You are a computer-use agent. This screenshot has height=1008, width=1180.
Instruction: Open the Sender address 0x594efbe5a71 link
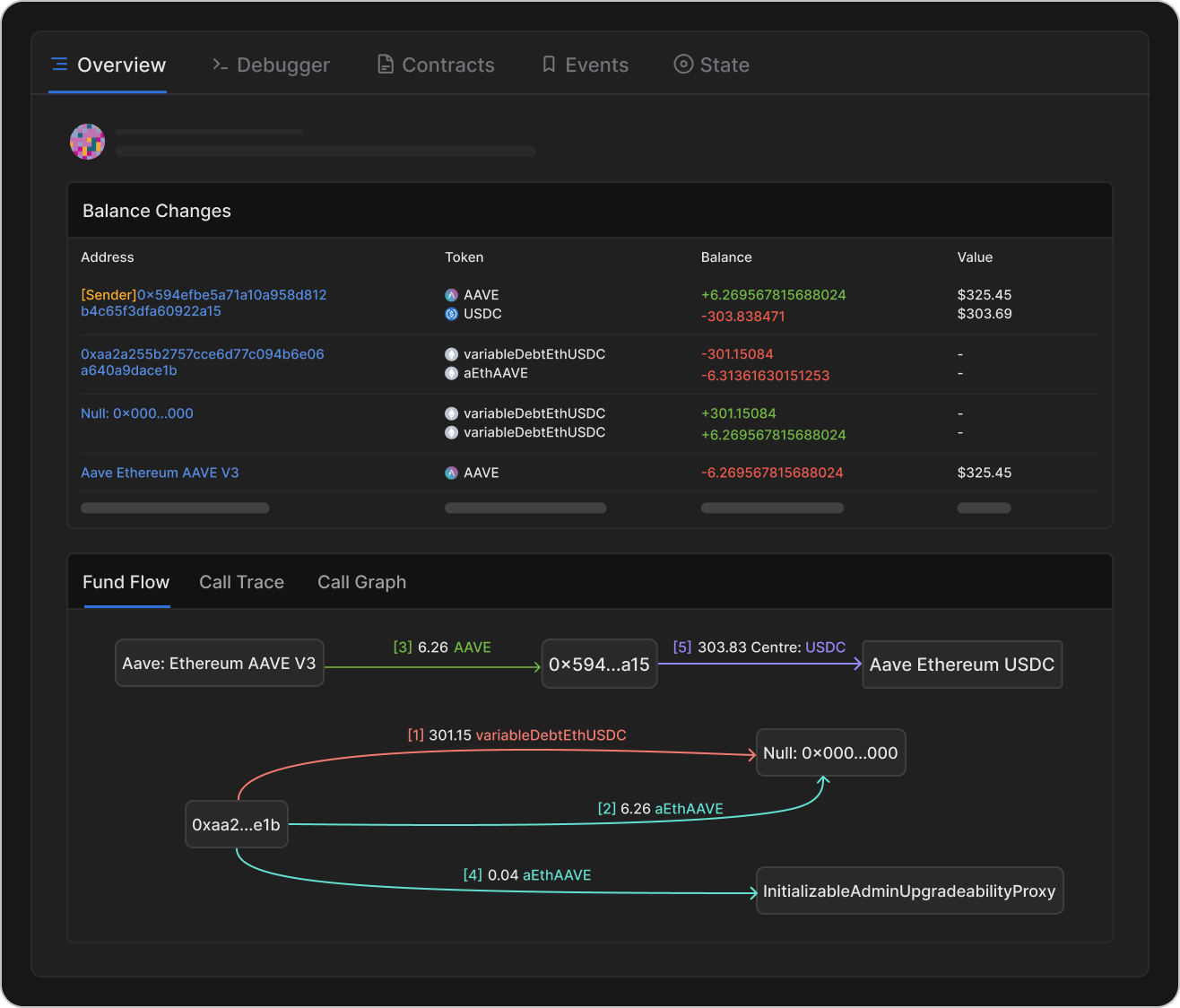click(x=204, y=303)
